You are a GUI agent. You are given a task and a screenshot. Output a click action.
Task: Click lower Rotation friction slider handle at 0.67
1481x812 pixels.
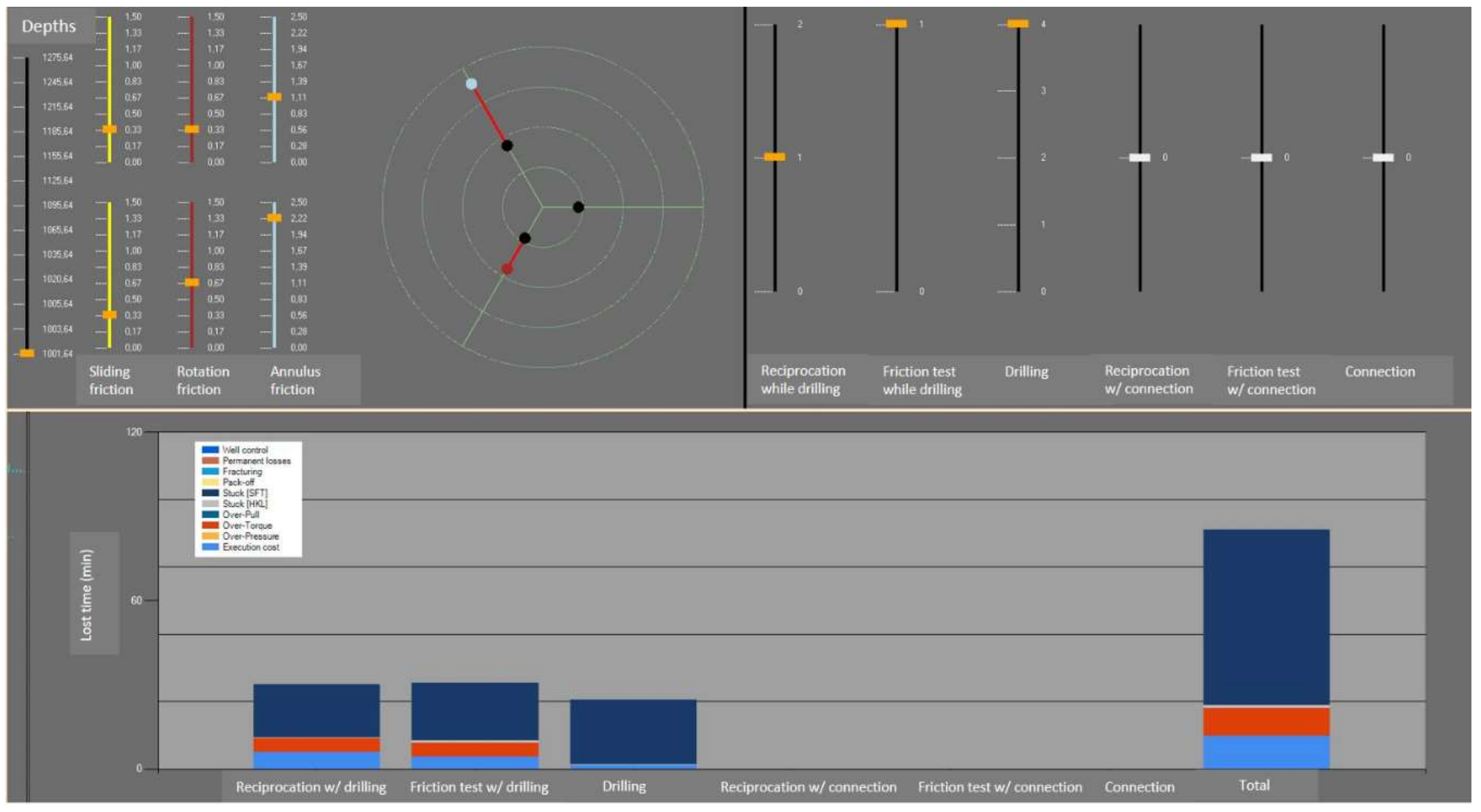pyautogui.click(x=192, y=282)
